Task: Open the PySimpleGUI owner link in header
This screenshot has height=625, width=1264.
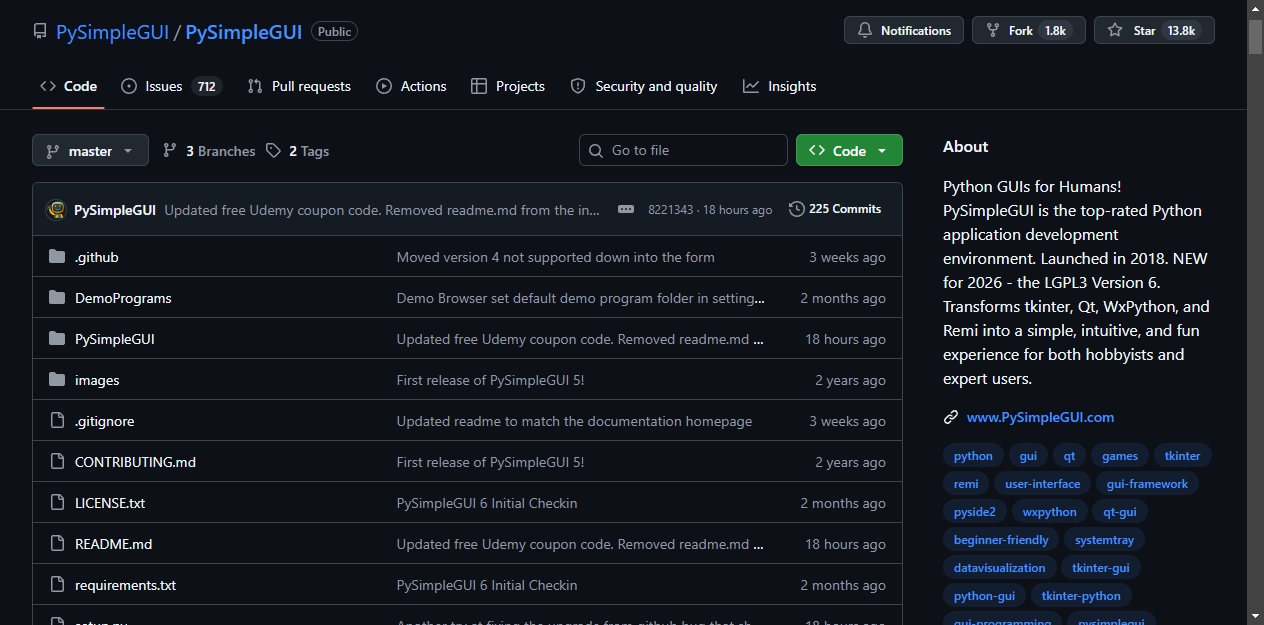Action: coord(112,32)
